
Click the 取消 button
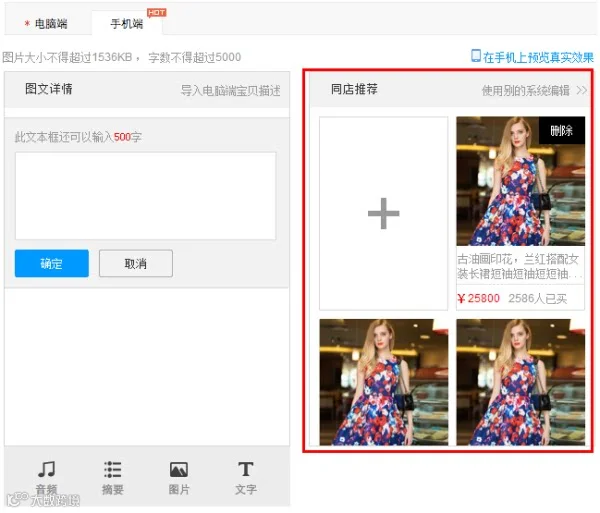[136, 263]
